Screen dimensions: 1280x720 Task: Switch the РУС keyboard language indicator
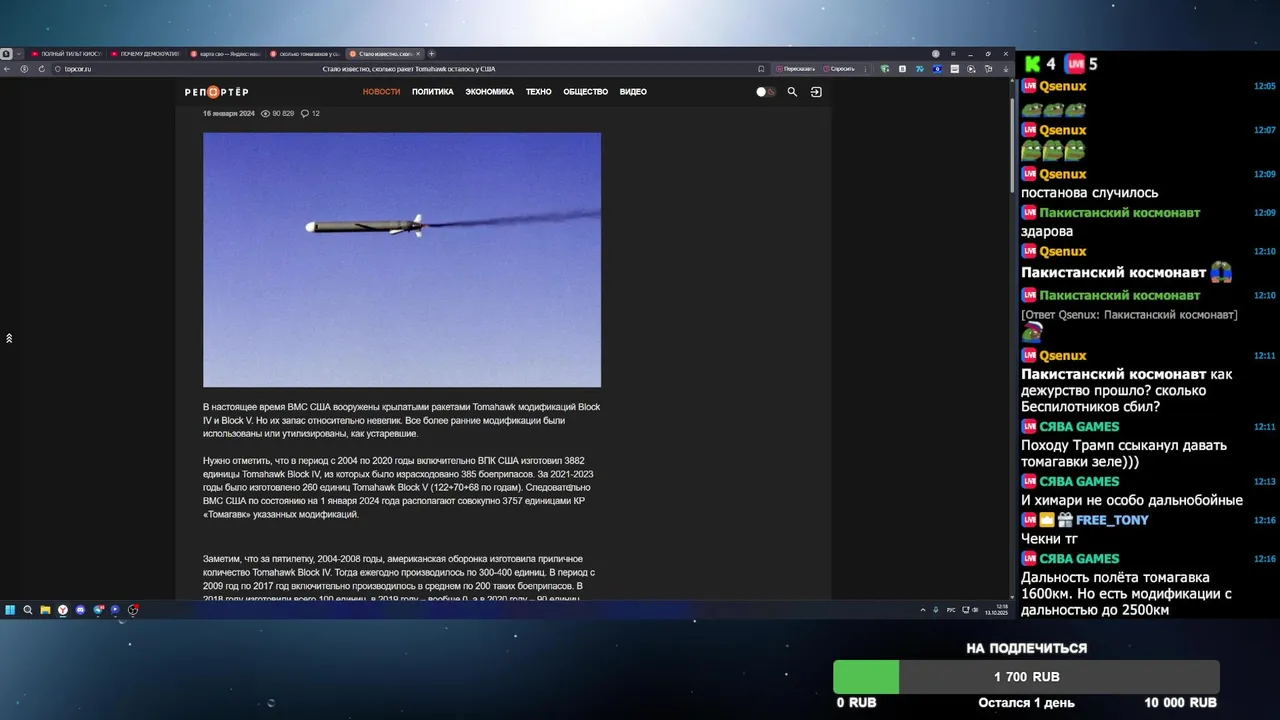[951, 610]
